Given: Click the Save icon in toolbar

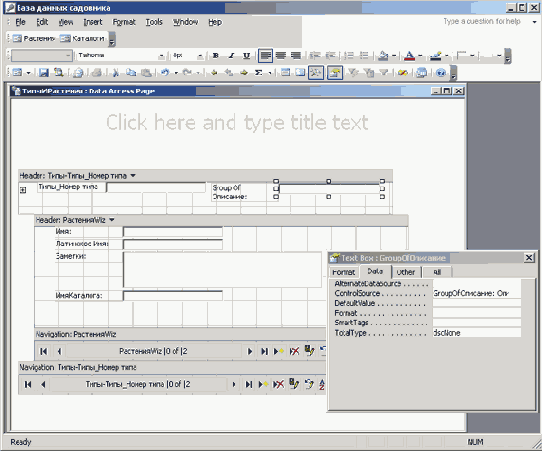Looking at the screenshot, I should pos(44,73).
